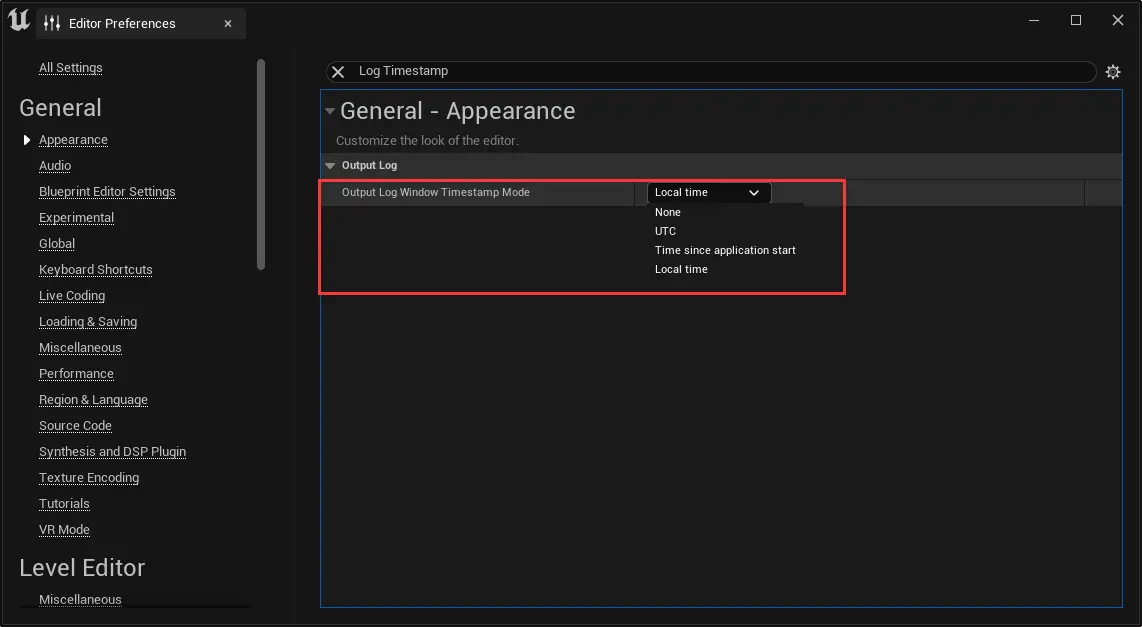Click the Level Editor category heading

coord(82,568)
